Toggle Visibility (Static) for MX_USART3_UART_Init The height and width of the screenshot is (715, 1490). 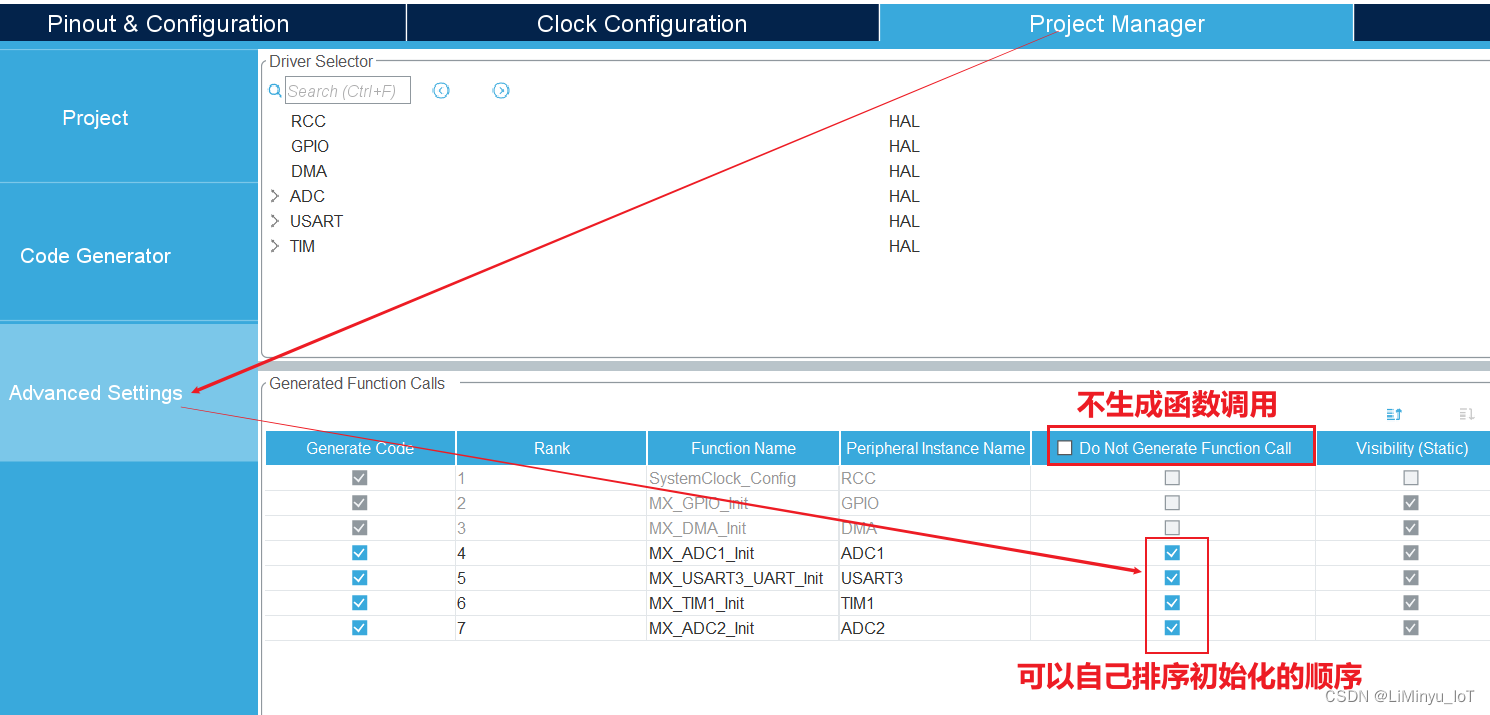point(1410,577)
